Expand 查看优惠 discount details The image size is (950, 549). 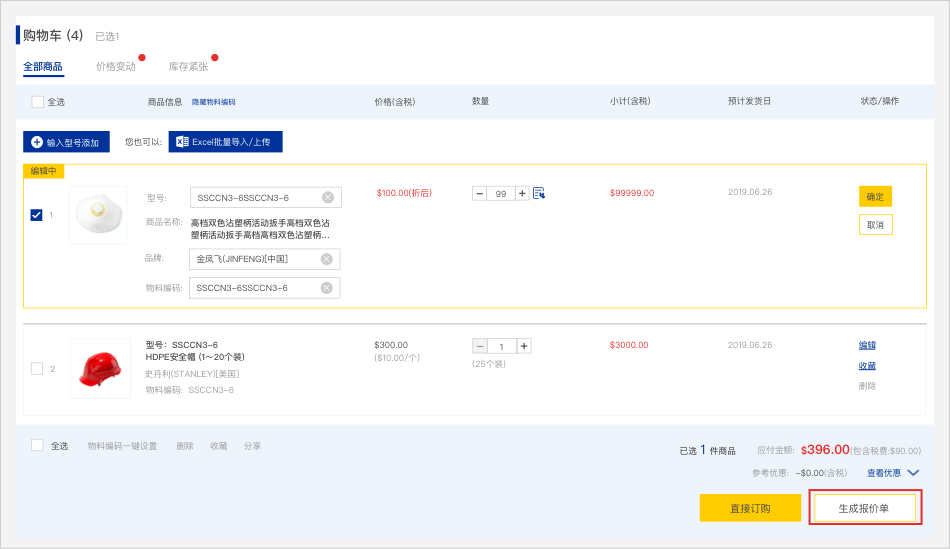pos(892,473)
